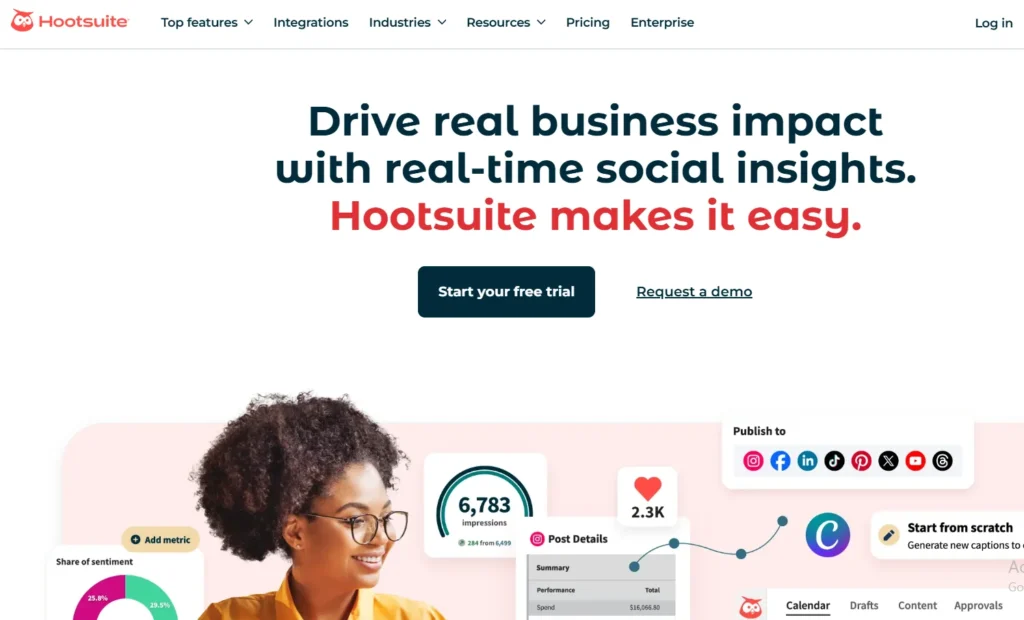Click the red heart likes icon

click(647, 488)
